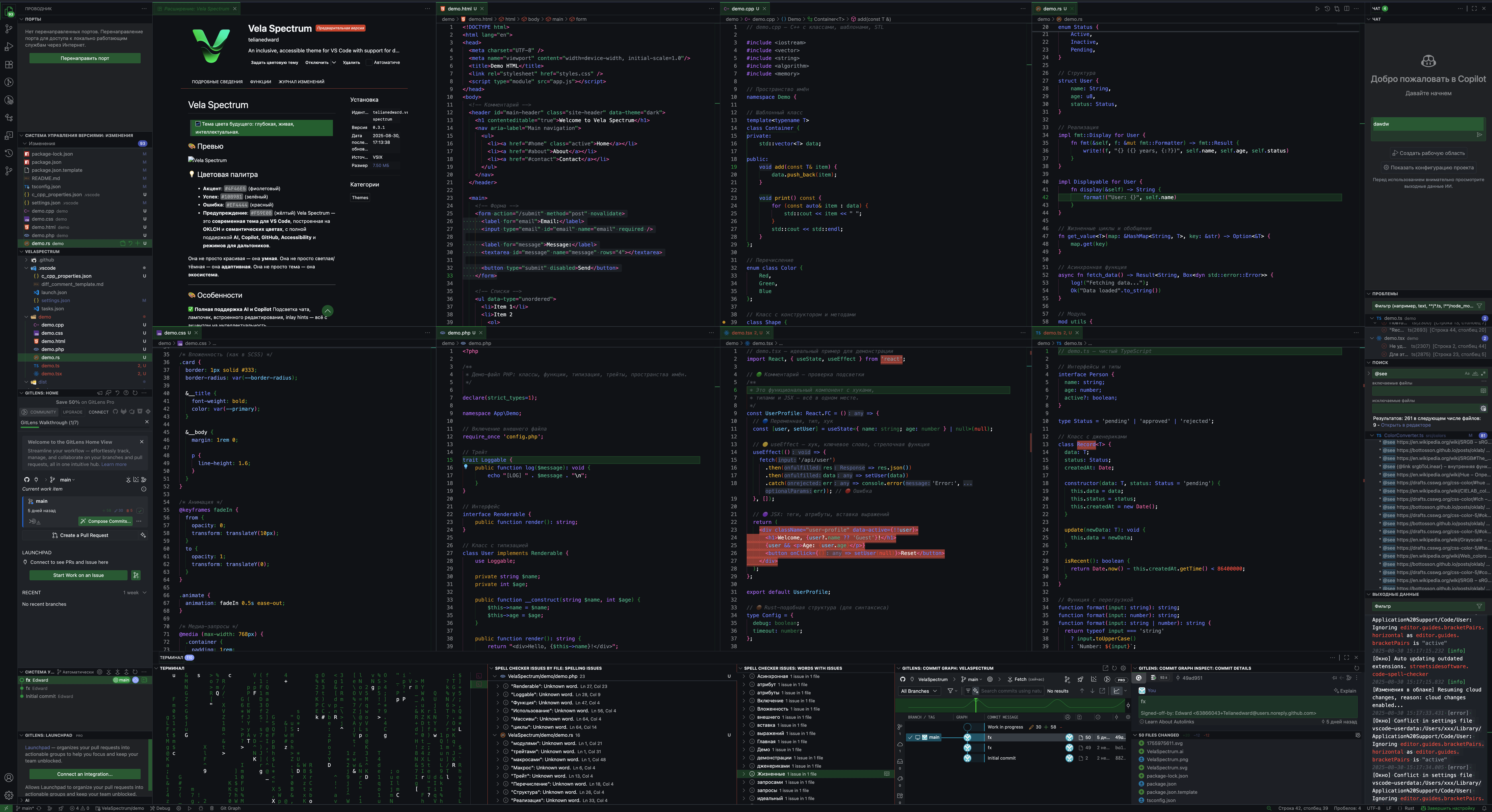The image size is (1492, 812).
Task: Toggle the Automatic update checkbox for Vela Spectrum
Action: pos(368,63)
